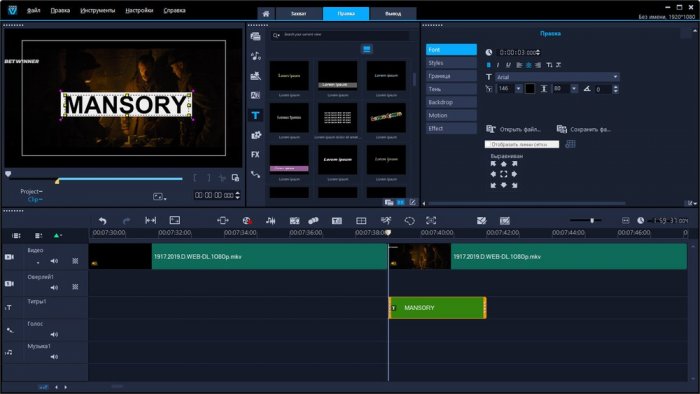The height and width of the screenshot is (394, 700).
Task: Click the black font color swatch
Action: (x=530, y=89)
